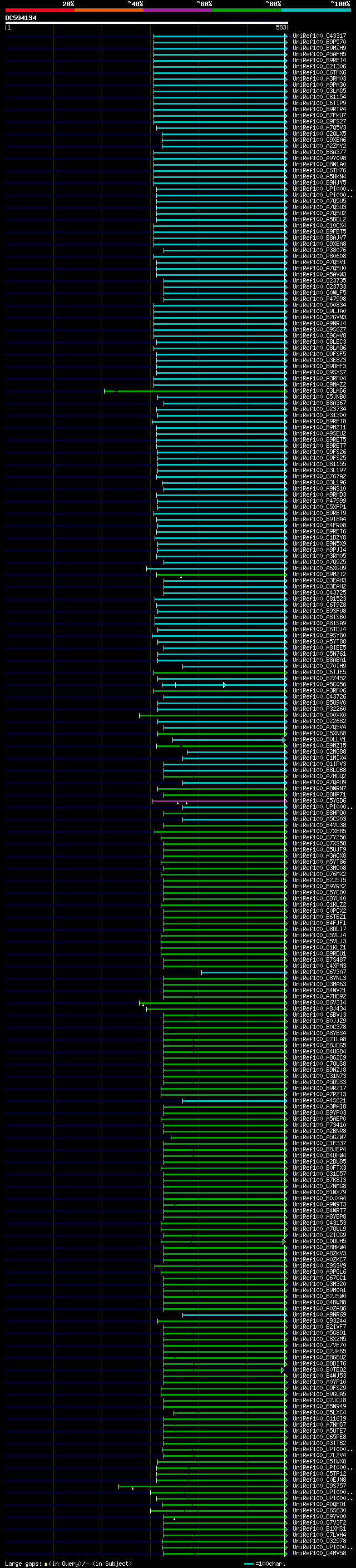Viewport: 356px width, 1568px height.
Task: Open the UniRef100_B9MZH9 hit label
Action: [319, 48]
